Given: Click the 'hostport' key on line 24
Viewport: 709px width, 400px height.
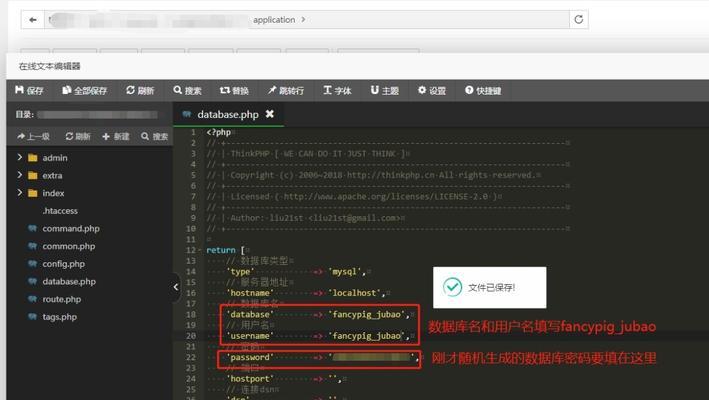Looking at the screenshot, I should (x=250, y=379).
